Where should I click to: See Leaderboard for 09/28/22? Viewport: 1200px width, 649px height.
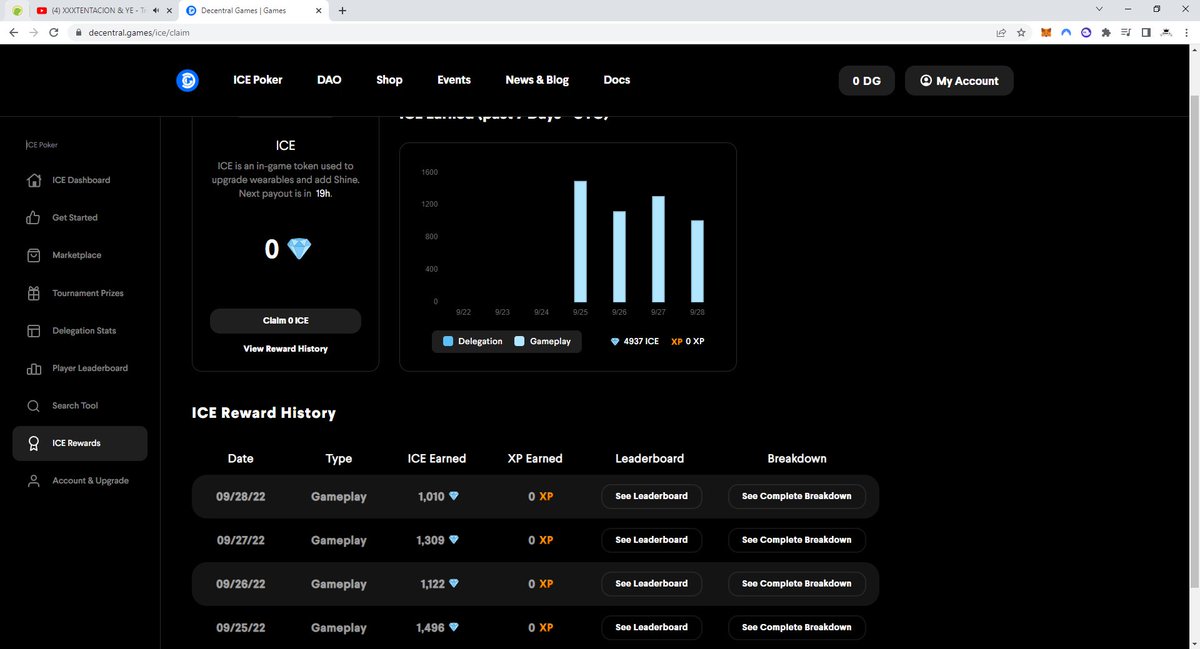click(x=651, y=496)
